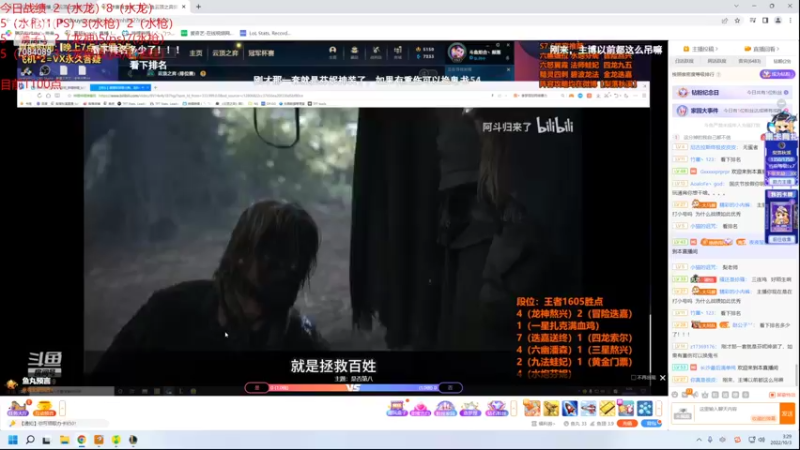
Task: Select the 日活跃度 daily activity tab
Action: [684, 61]
